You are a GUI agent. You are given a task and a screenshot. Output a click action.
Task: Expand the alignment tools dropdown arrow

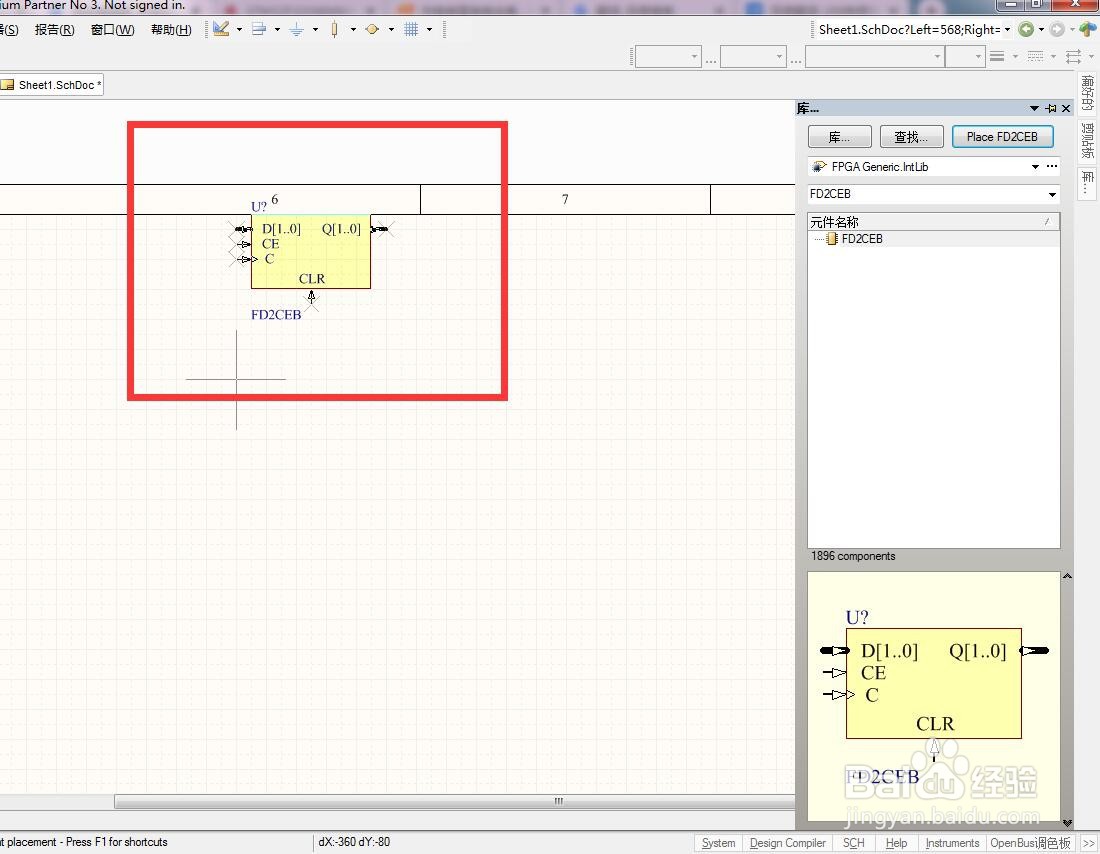277,29
